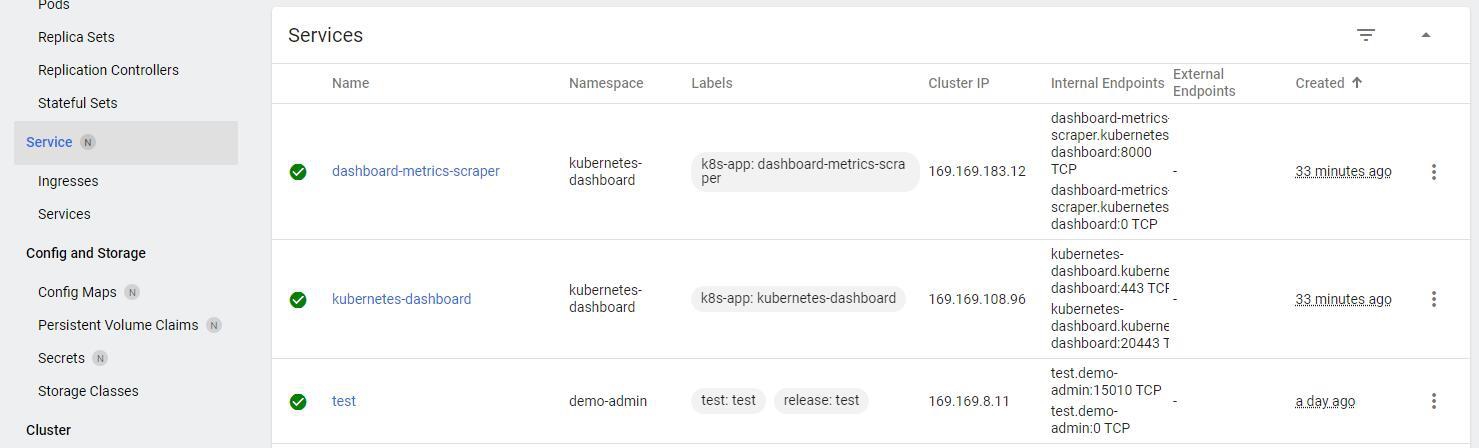Sort by Created column arrow
This screenshot has width=1479, height=448.
click(x=1357, y=83)
